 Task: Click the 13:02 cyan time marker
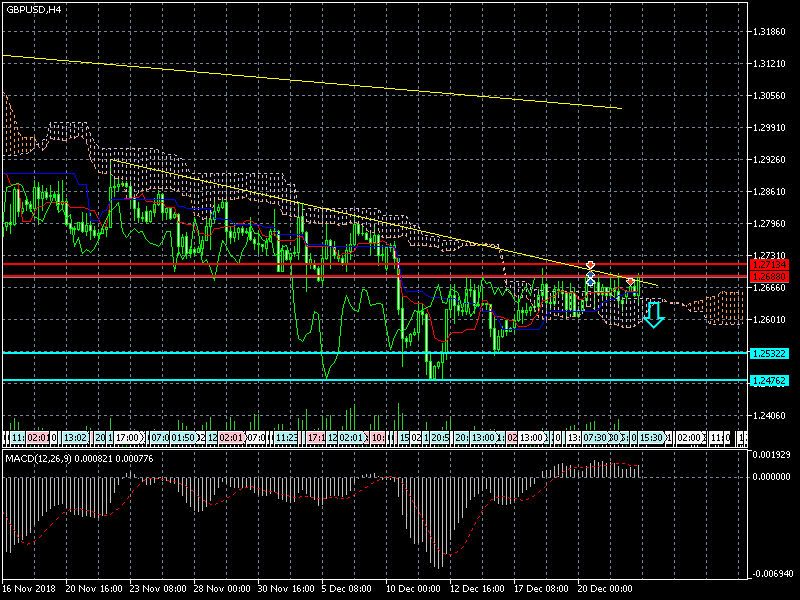(75, 438)
